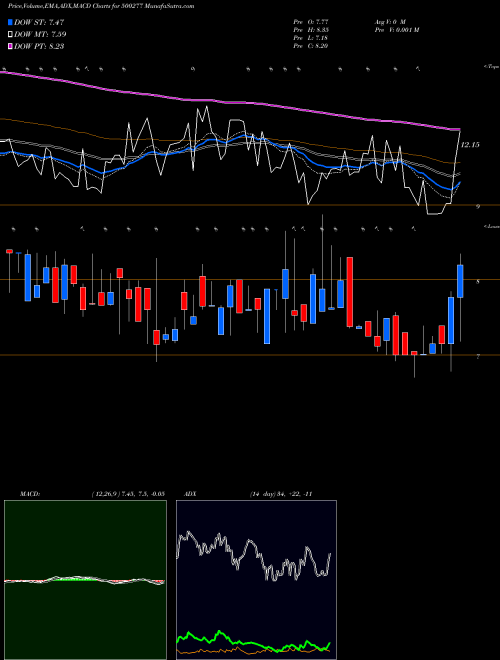Click the ADX '(14 day) 34, -22, -11' values
Screen dimensions: 500x660
tap(281, 494)
